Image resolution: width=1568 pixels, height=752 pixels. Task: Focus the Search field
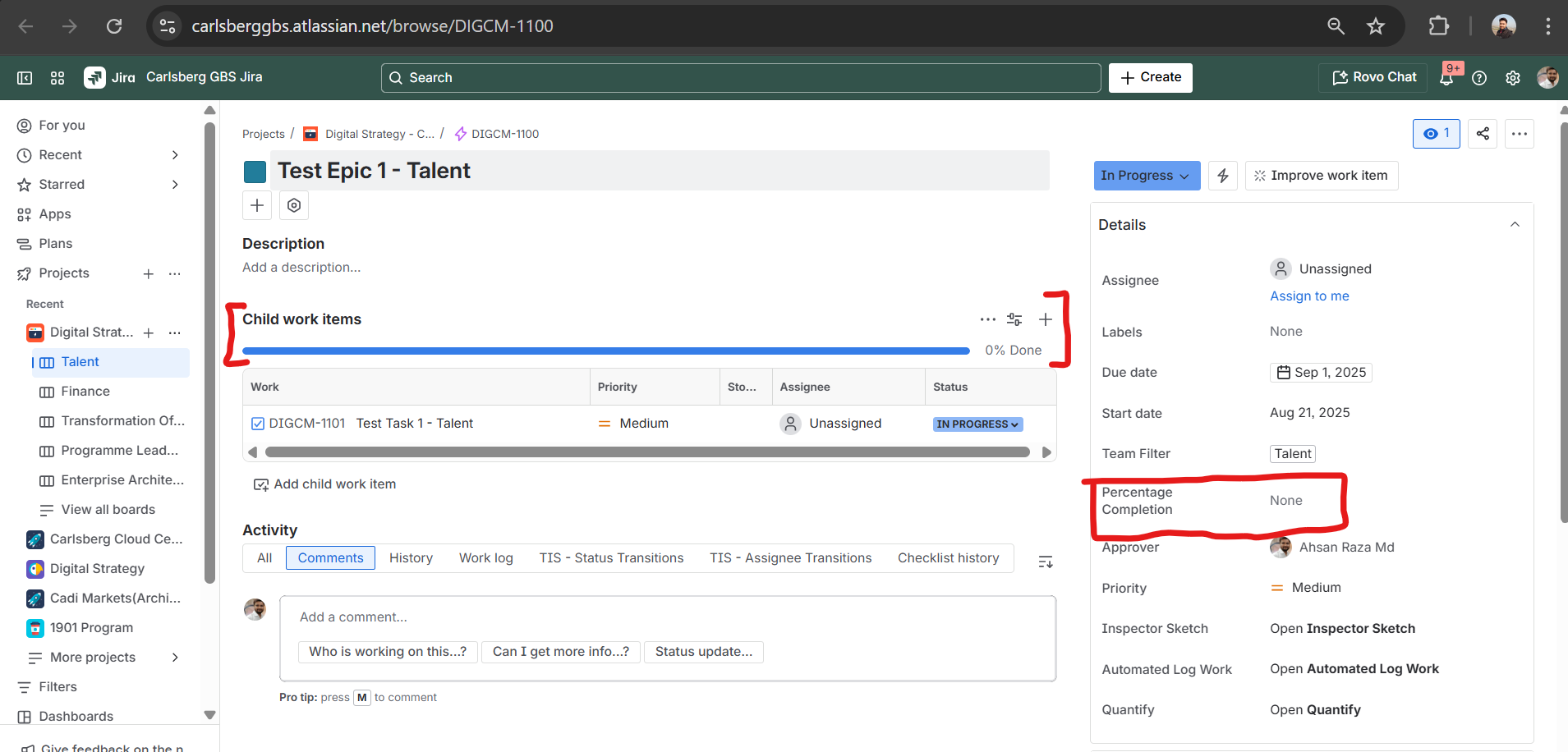(x=740, y=78)
